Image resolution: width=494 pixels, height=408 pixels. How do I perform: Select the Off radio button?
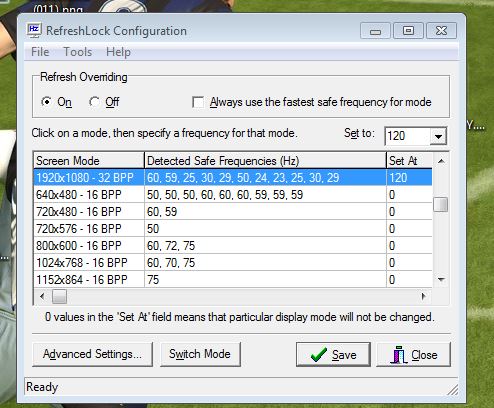[94, 102]
